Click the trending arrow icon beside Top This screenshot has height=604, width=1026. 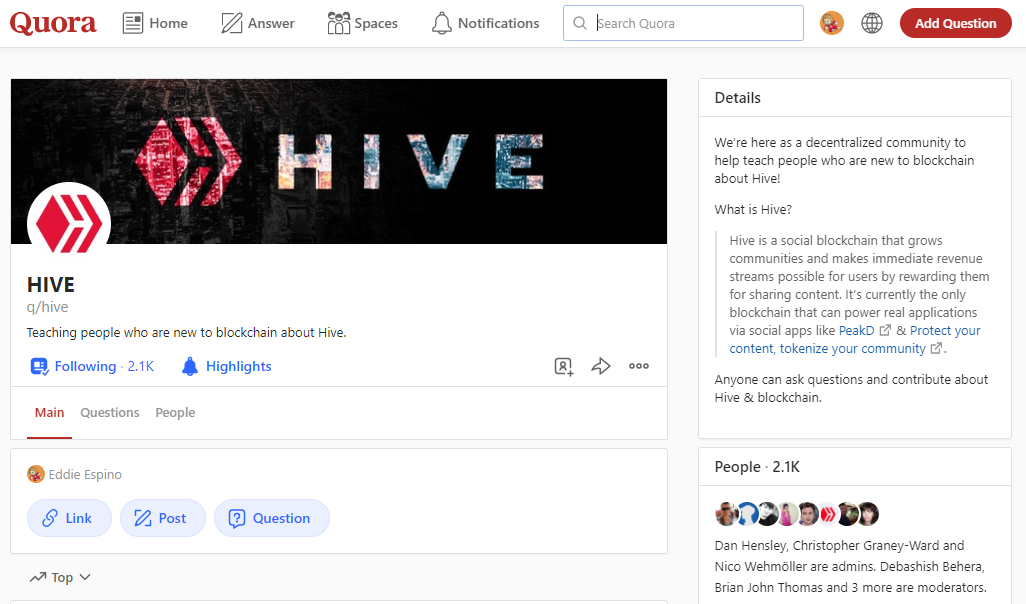[x=38, y=577]
